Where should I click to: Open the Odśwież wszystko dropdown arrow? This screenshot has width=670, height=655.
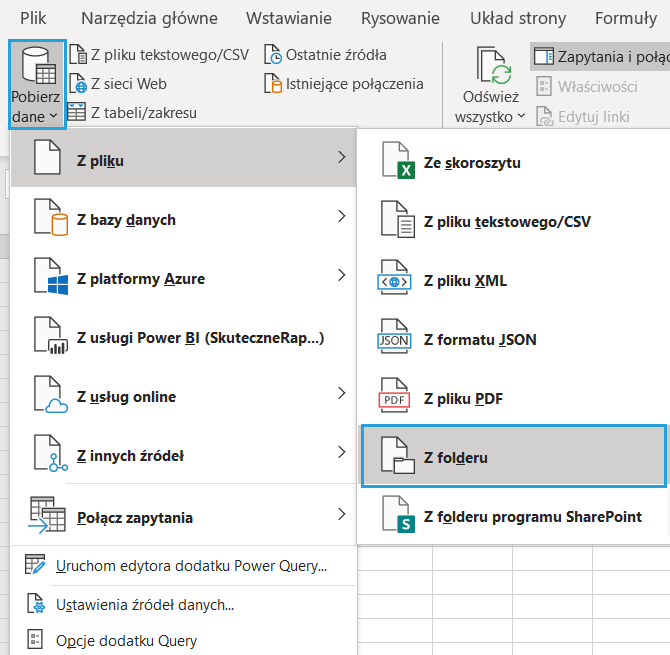tap(521, 117)
